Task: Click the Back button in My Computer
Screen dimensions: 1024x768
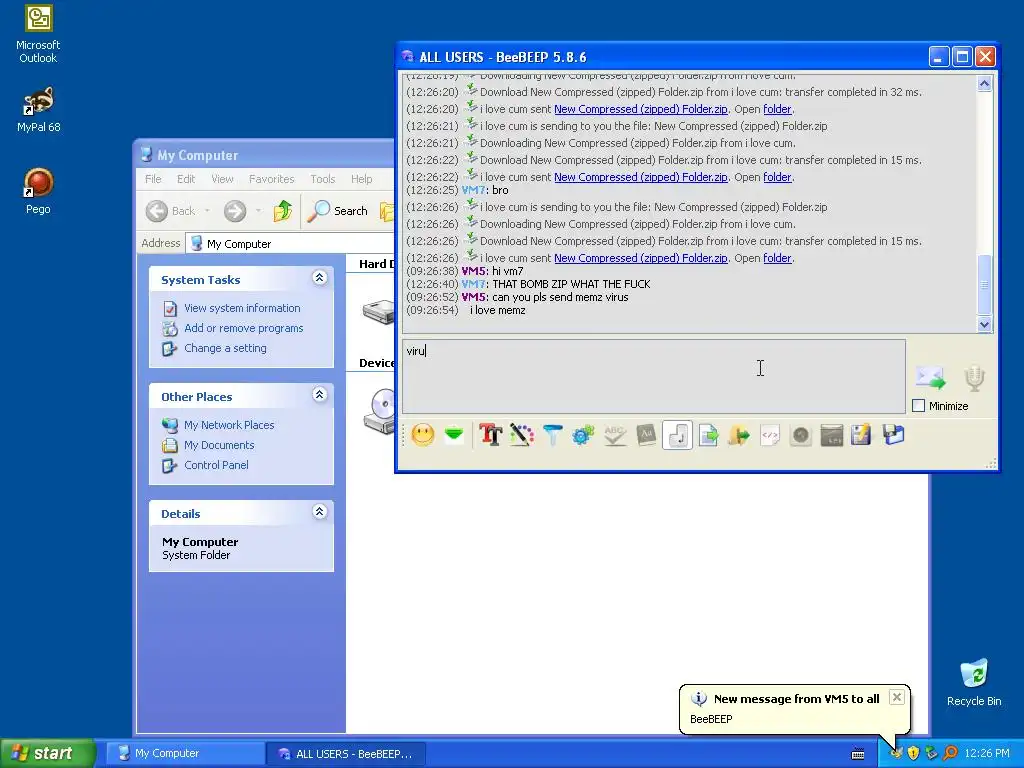Action: 171,211
